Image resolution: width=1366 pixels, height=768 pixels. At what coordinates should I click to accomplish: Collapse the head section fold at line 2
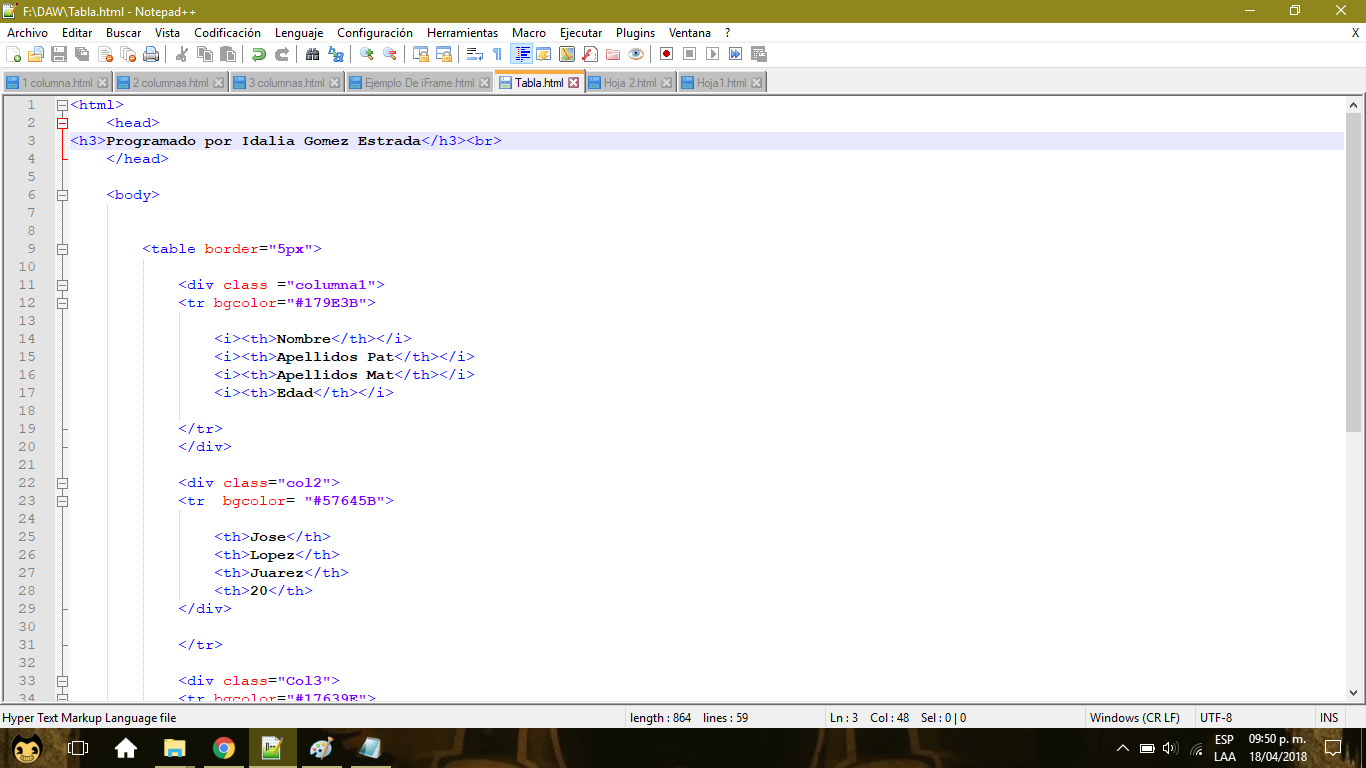[63, 122]
